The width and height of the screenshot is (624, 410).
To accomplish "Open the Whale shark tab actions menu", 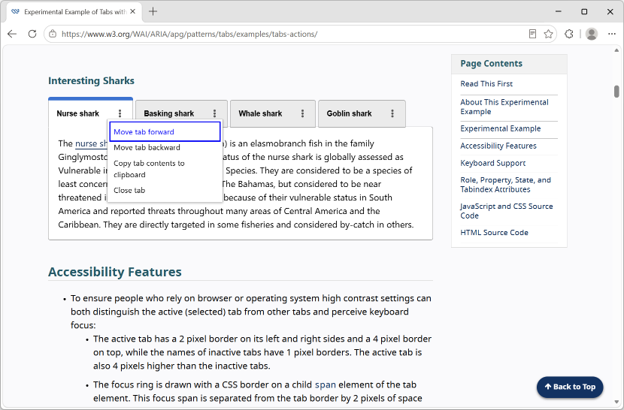I will (x=302, y=113).
